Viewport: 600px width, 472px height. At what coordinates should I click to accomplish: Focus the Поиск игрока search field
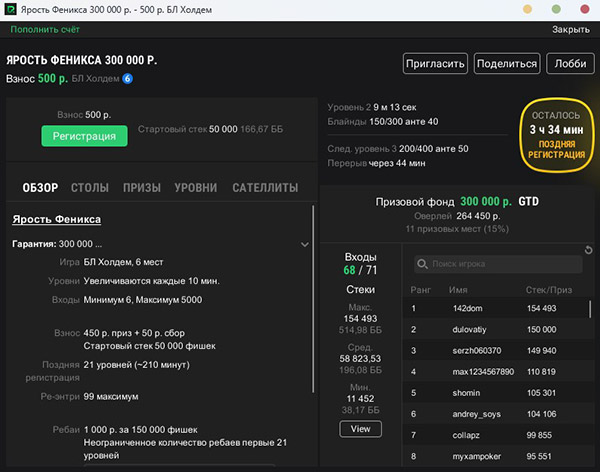click(498, 264)
